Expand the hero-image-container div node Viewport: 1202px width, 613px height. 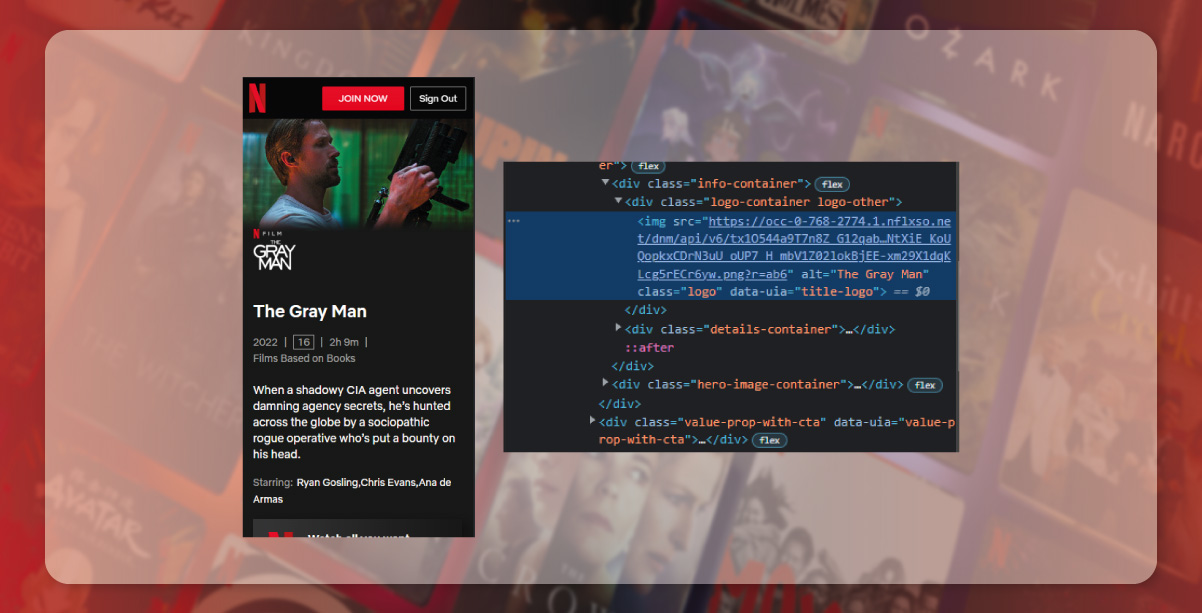pyautogui.click(x=605, y=383)
